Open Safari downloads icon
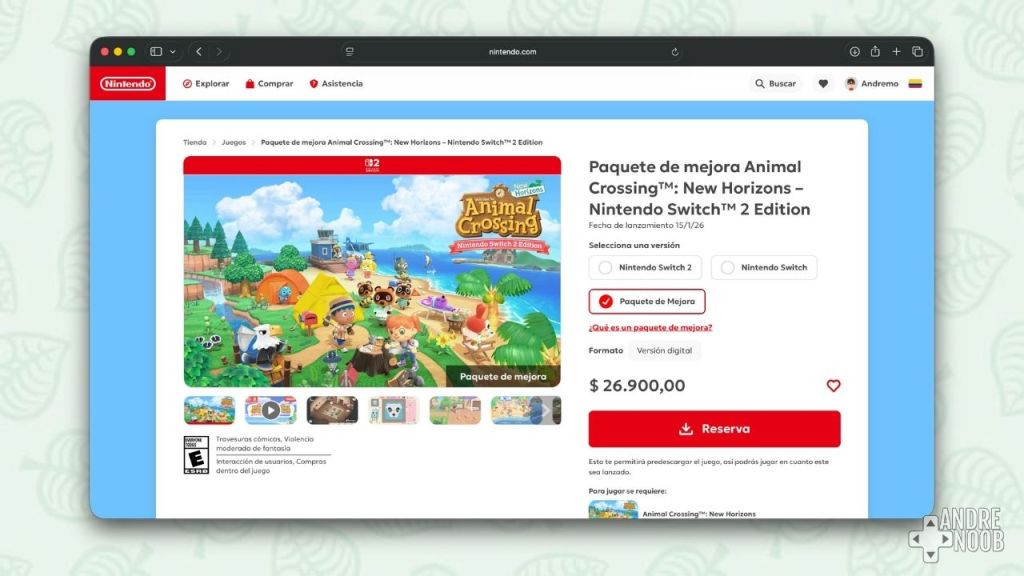This screenshot has width=1024, height=576. click(854, 52)
